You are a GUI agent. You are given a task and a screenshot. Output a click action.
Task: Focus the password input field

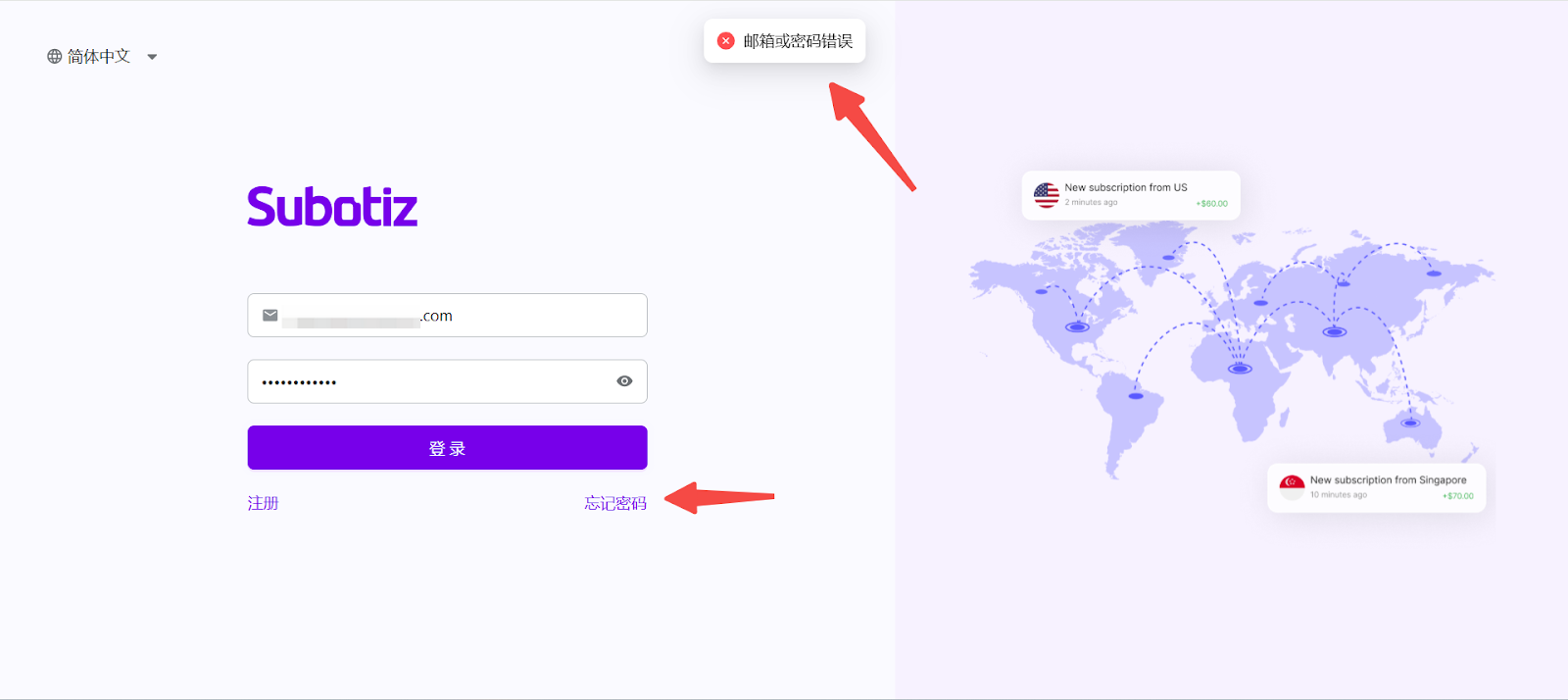pyautogui.click(x=431, y=381)
